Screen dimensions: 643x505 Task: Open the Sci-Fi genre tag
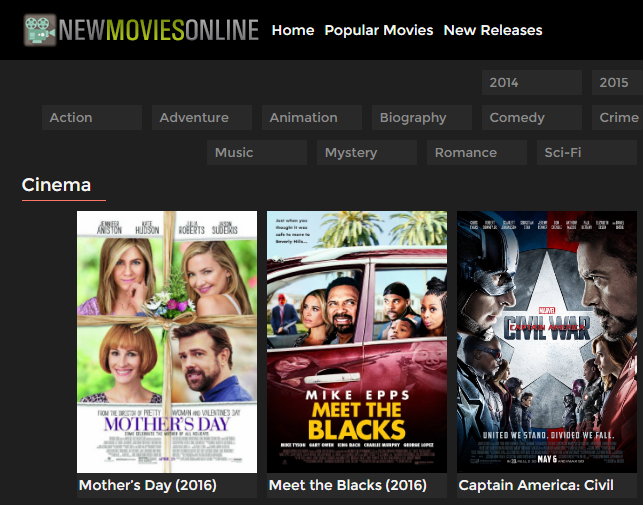click(x=587, y=153)
